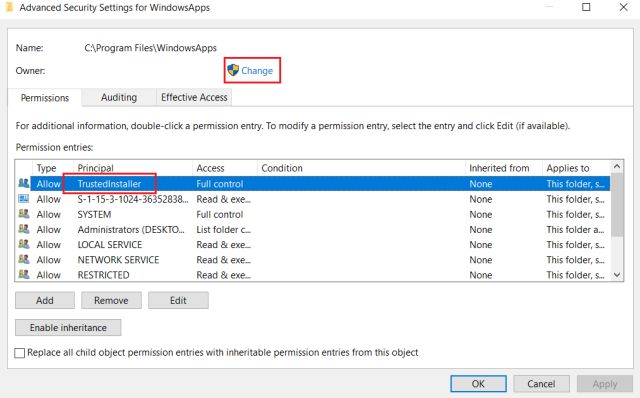640x398 pixels.
Task: Click the shield icon next to Change
Action: [233, 70]
